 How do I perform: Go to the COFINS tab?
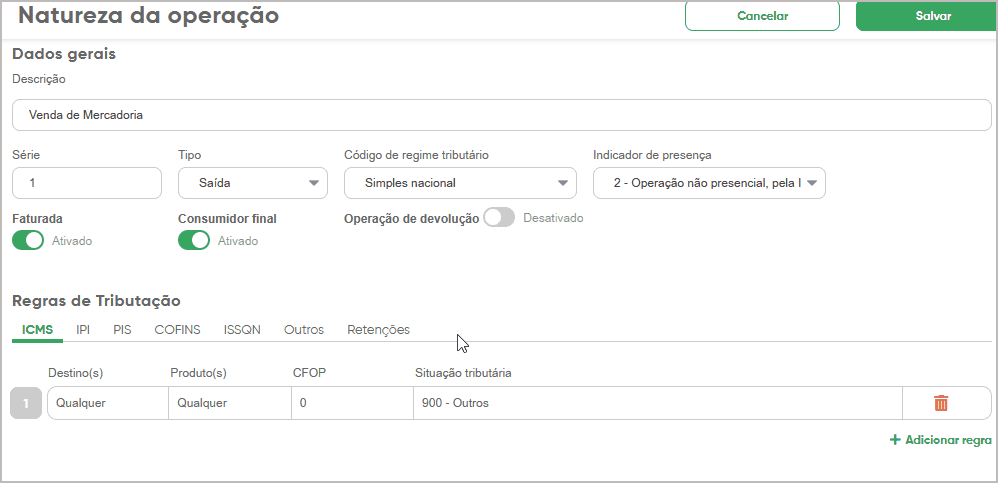click(178, 330)
